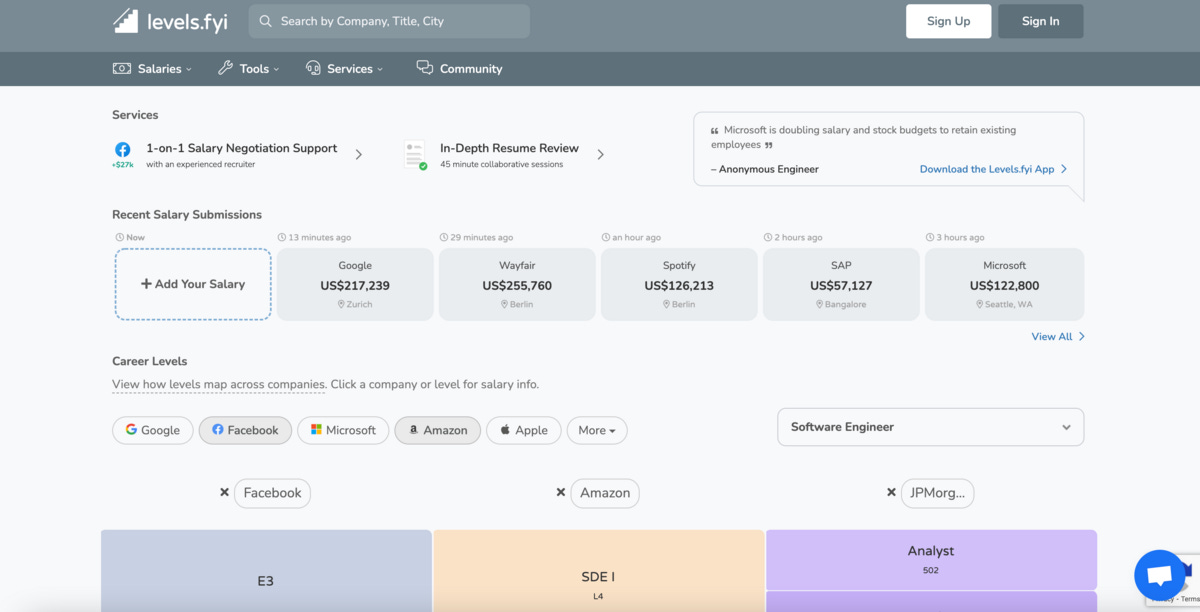
Task: Remove the Amazon comparison column with X
Action: click(x=561, y=493)
